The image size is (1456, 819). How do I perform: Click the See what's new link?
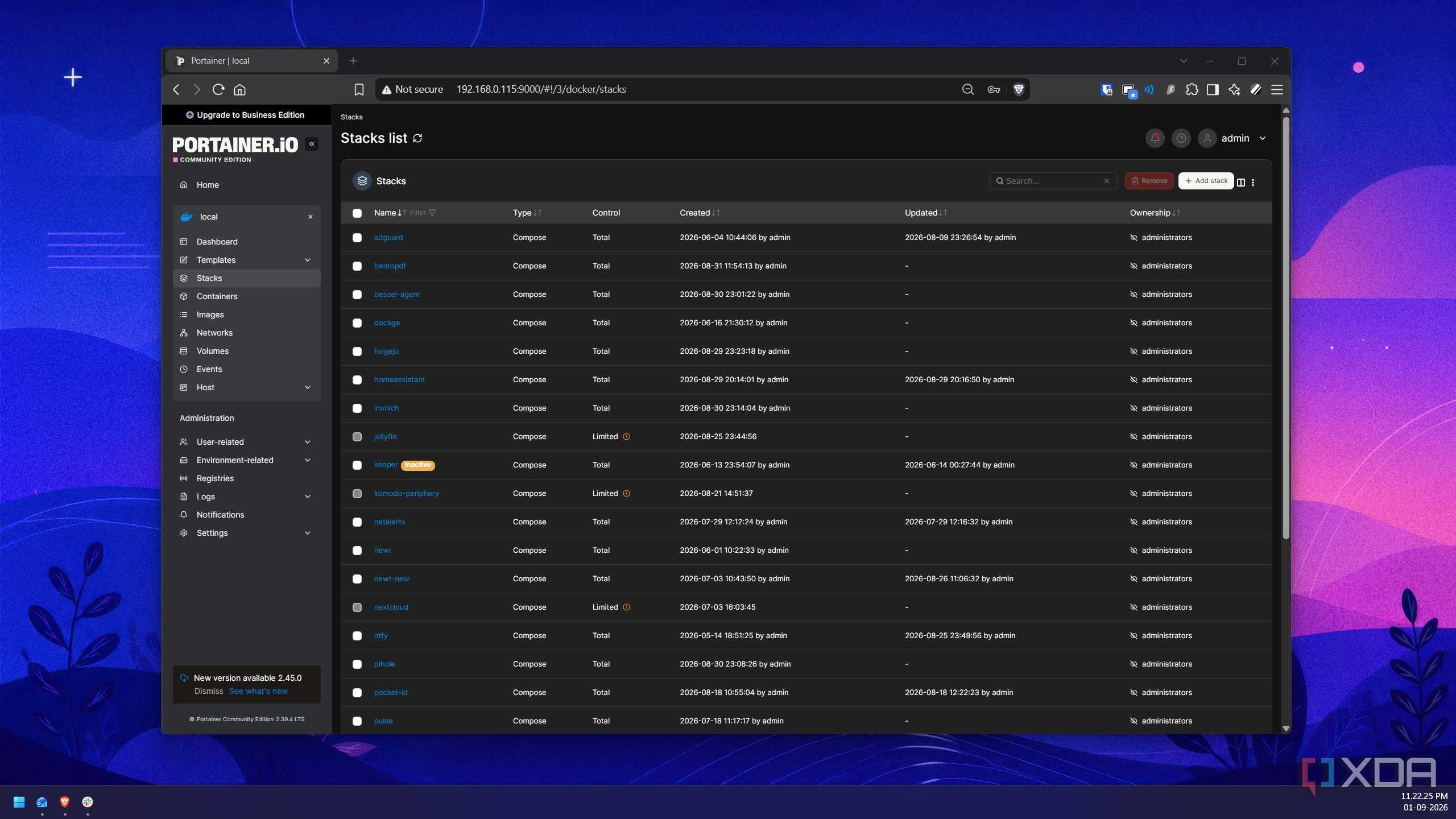click(x=258, y=691)
